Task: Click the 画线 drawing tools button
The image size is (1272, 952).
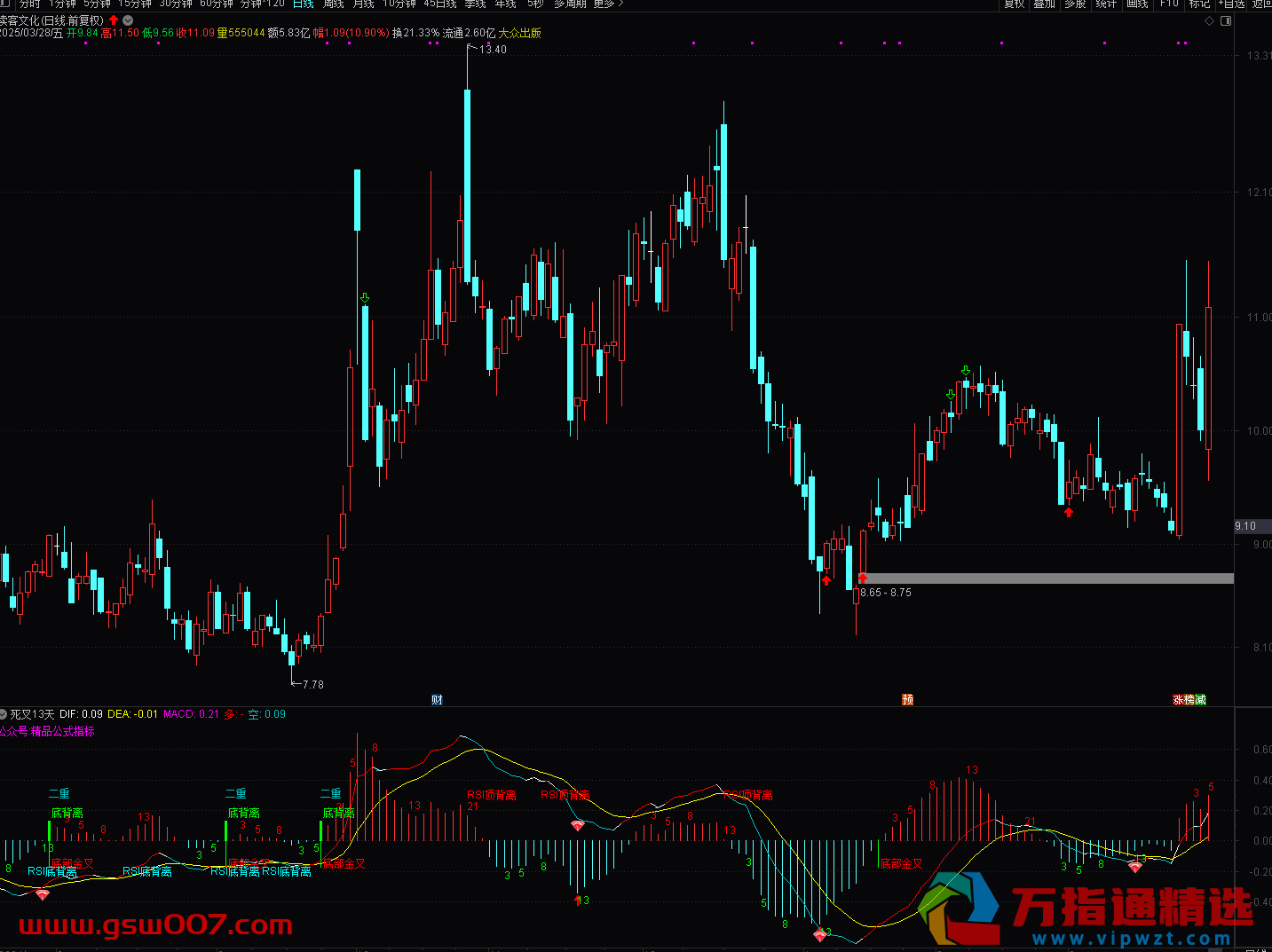Action: (x=1137, y=4)
